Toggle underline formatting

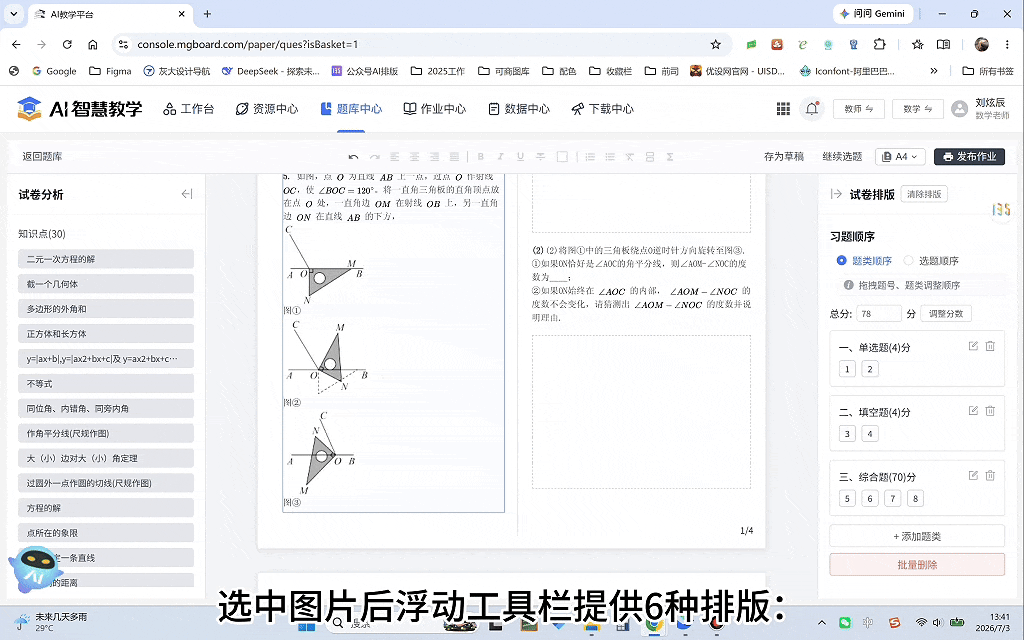pyautogui.click(x=520, y=157)
